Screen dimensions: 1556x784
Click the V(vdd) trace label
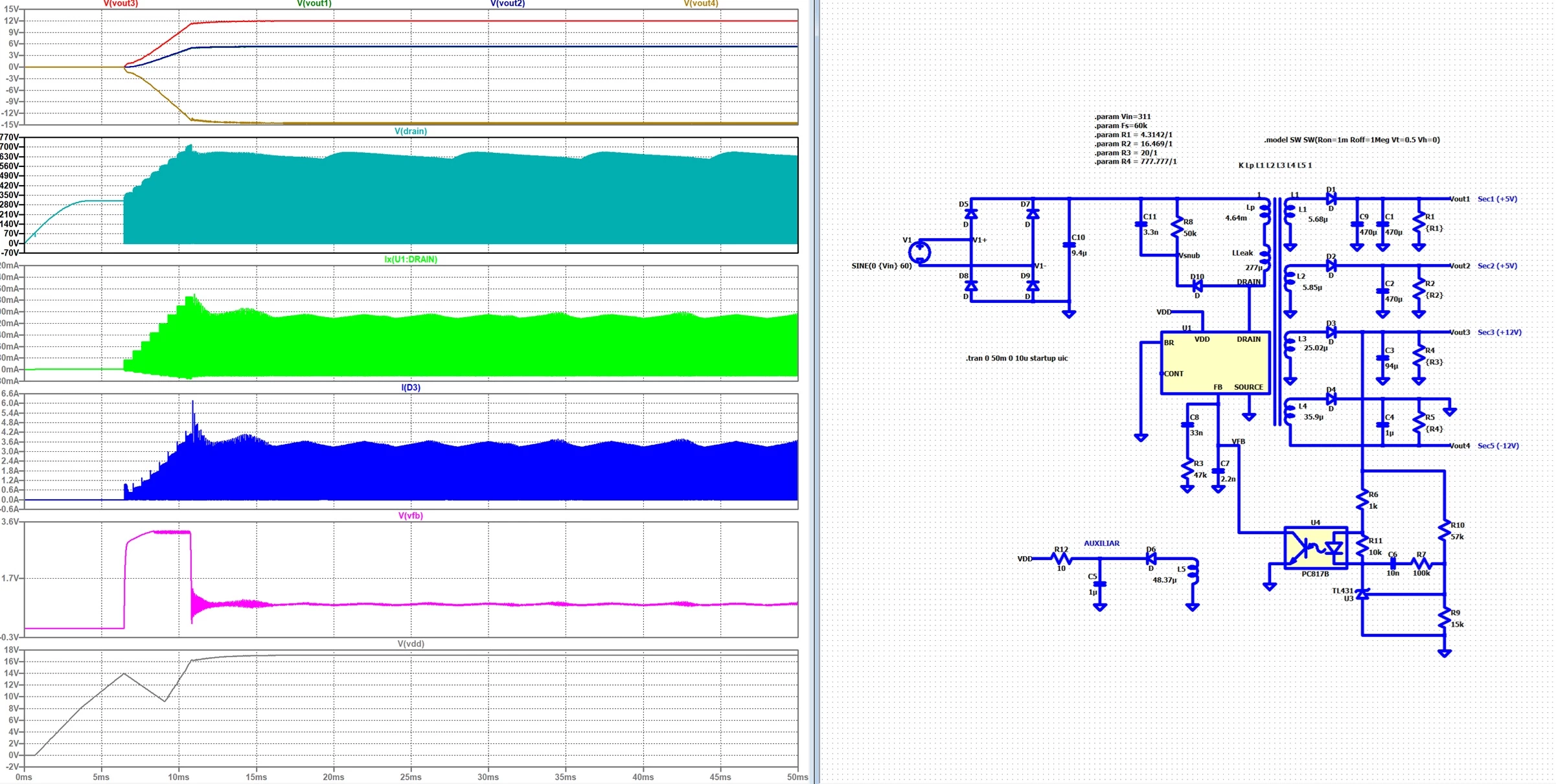[x=411, y=644]
